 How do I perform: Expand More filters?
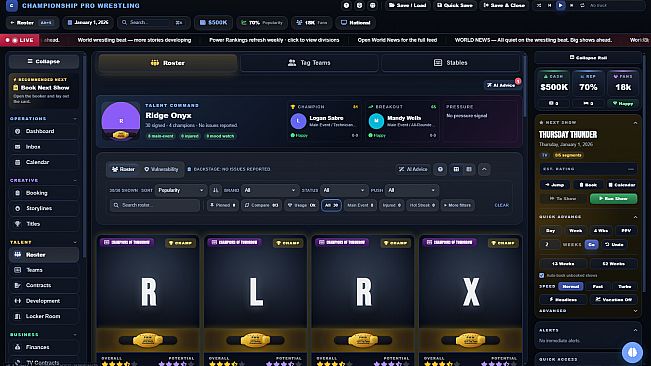[458, 205]
